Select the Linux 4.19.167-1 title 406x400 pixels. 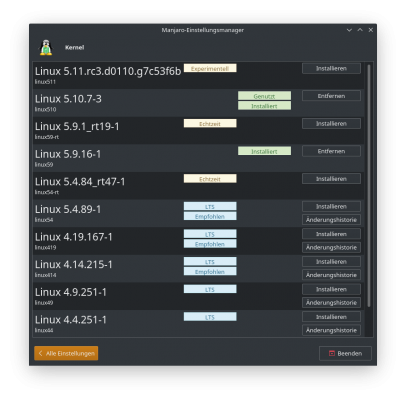pos(74,237)
